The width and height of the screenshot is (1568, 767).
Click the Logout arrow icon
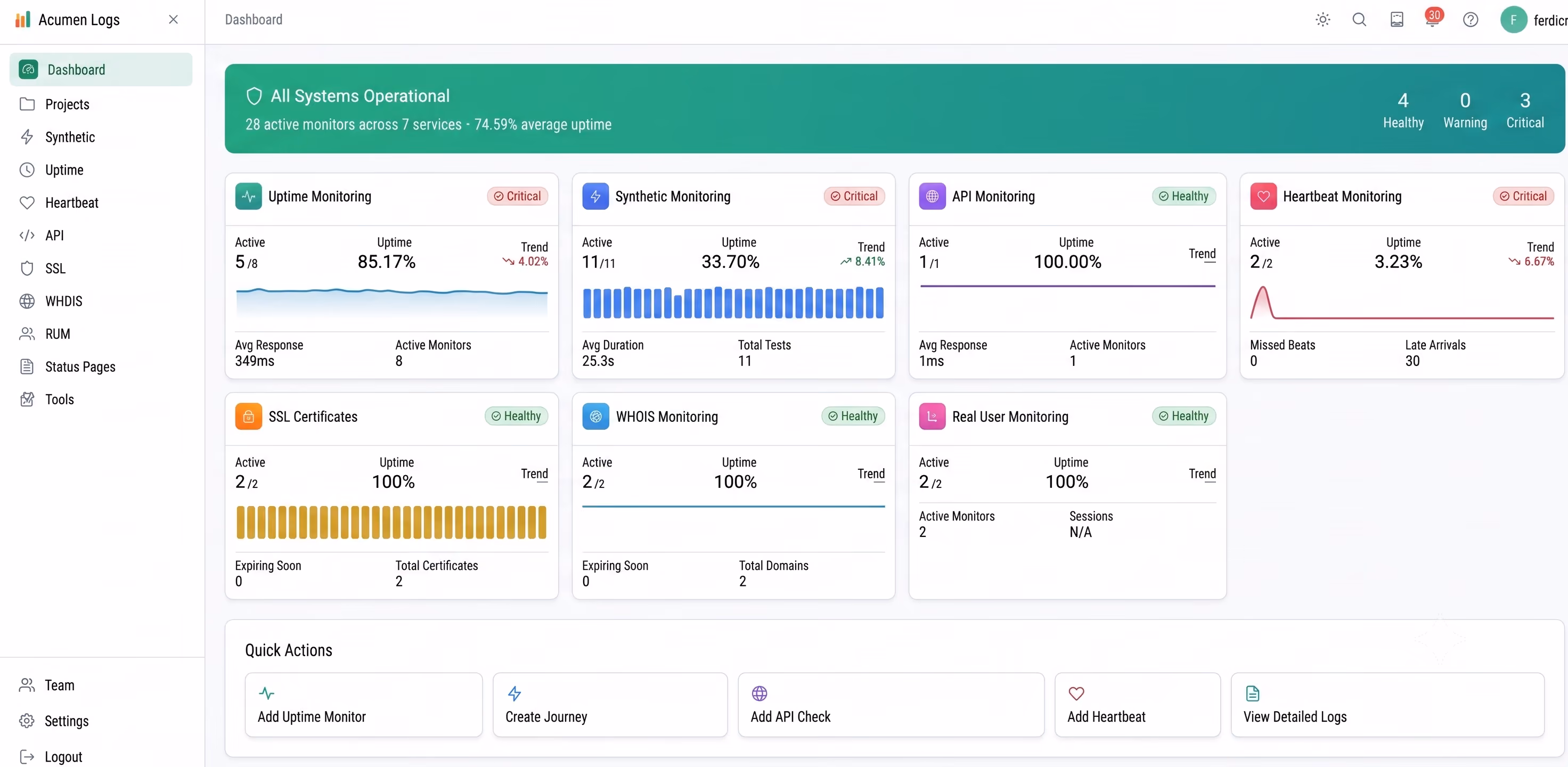27,757
